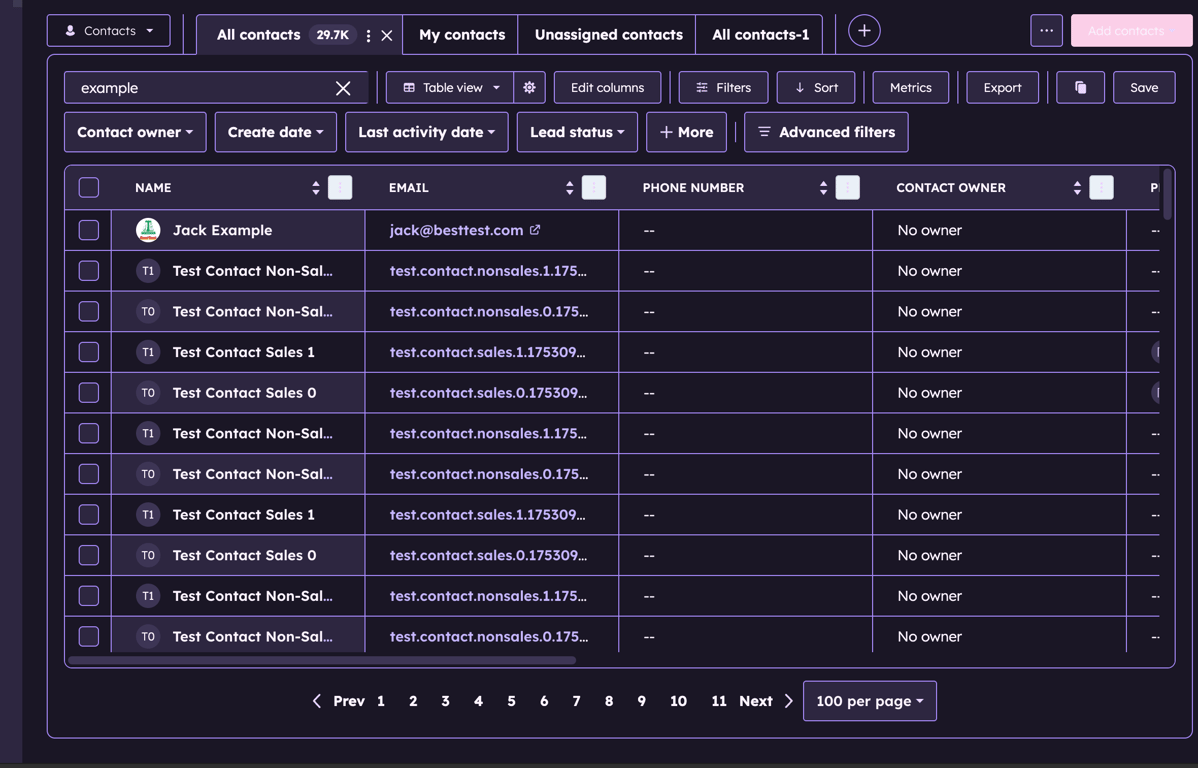Click the Edit columns button
1198x768 pixels.
tap(607, 87)
